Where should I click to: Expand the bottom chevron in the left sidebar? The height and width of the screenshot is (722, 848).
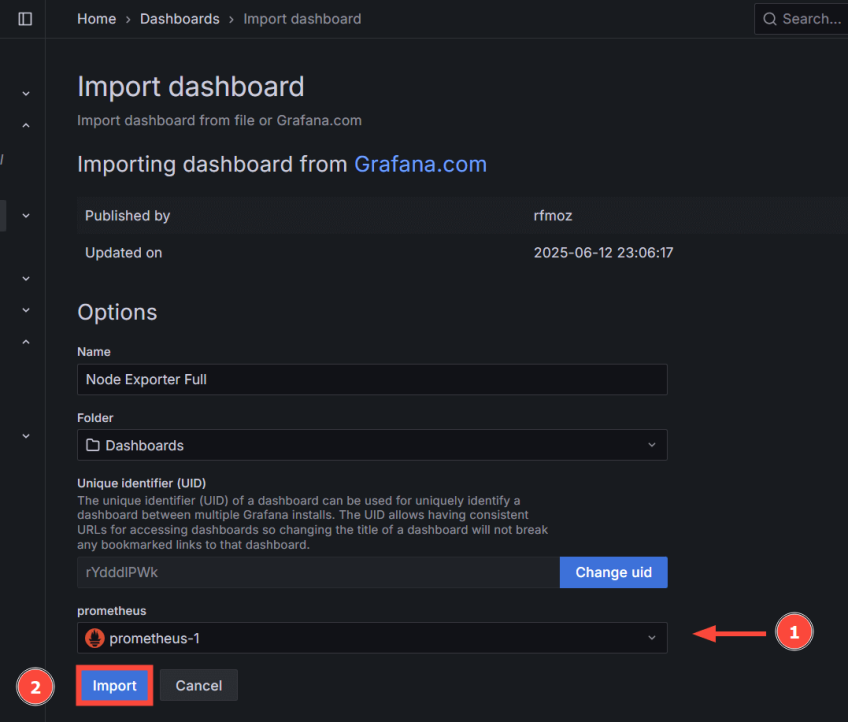pyautogui.click(x=25, y=435)
